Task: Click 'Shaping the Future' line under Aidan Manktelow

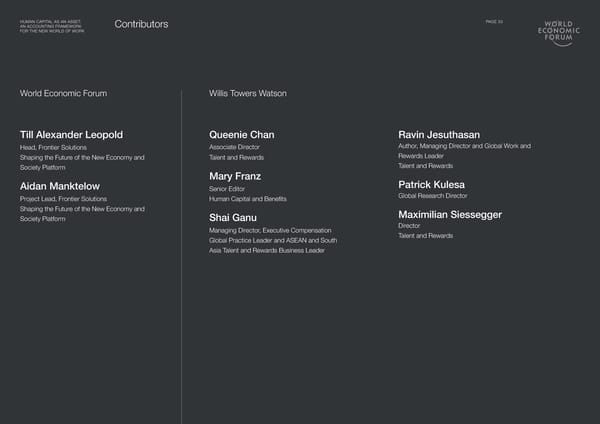Action: 82,209
